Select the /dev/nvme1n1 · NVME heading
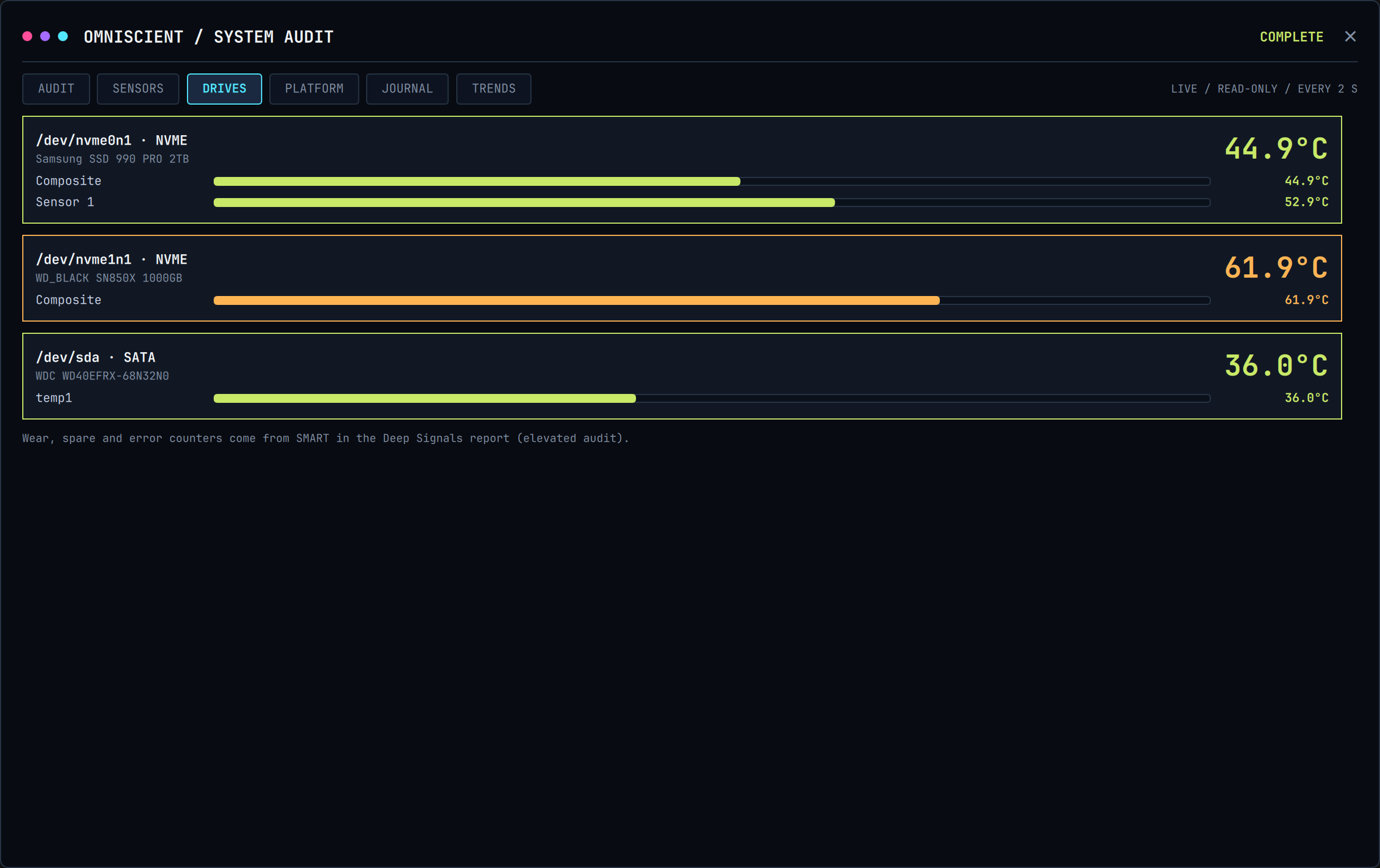The image size is (1380, 868). tap(111, 259)
